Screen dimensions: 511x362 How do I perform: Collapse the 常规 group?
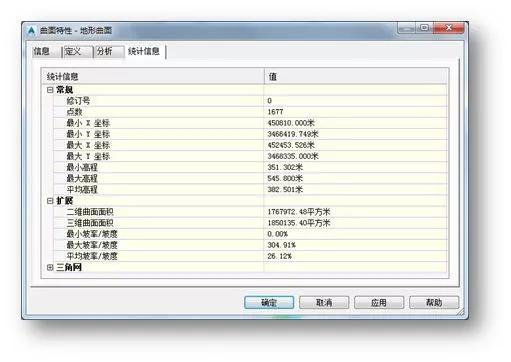[50, 90]
